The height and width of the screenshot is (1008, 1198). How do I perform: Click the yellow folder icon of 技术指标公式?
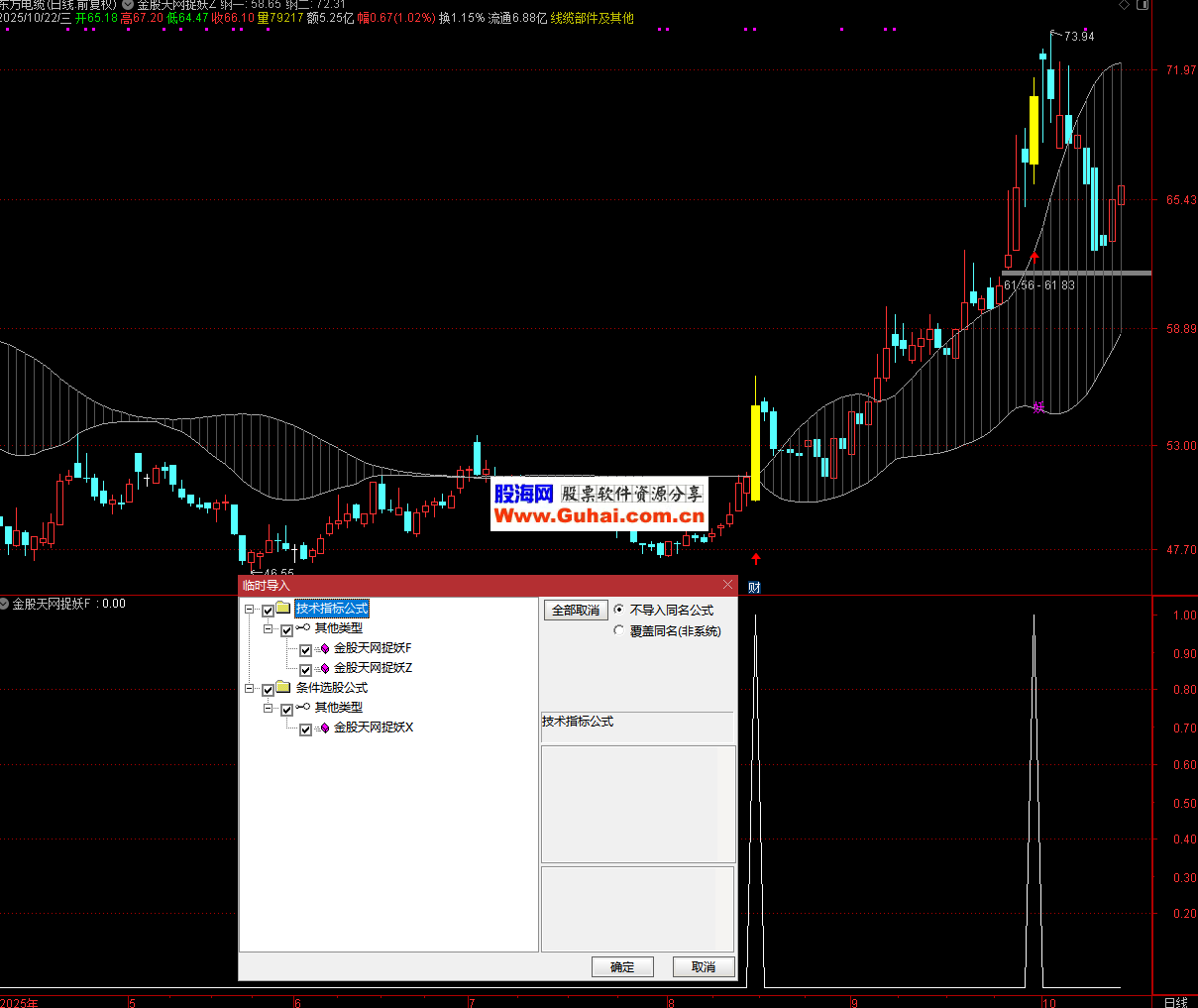pyautogui.click(x=283, y=609)
